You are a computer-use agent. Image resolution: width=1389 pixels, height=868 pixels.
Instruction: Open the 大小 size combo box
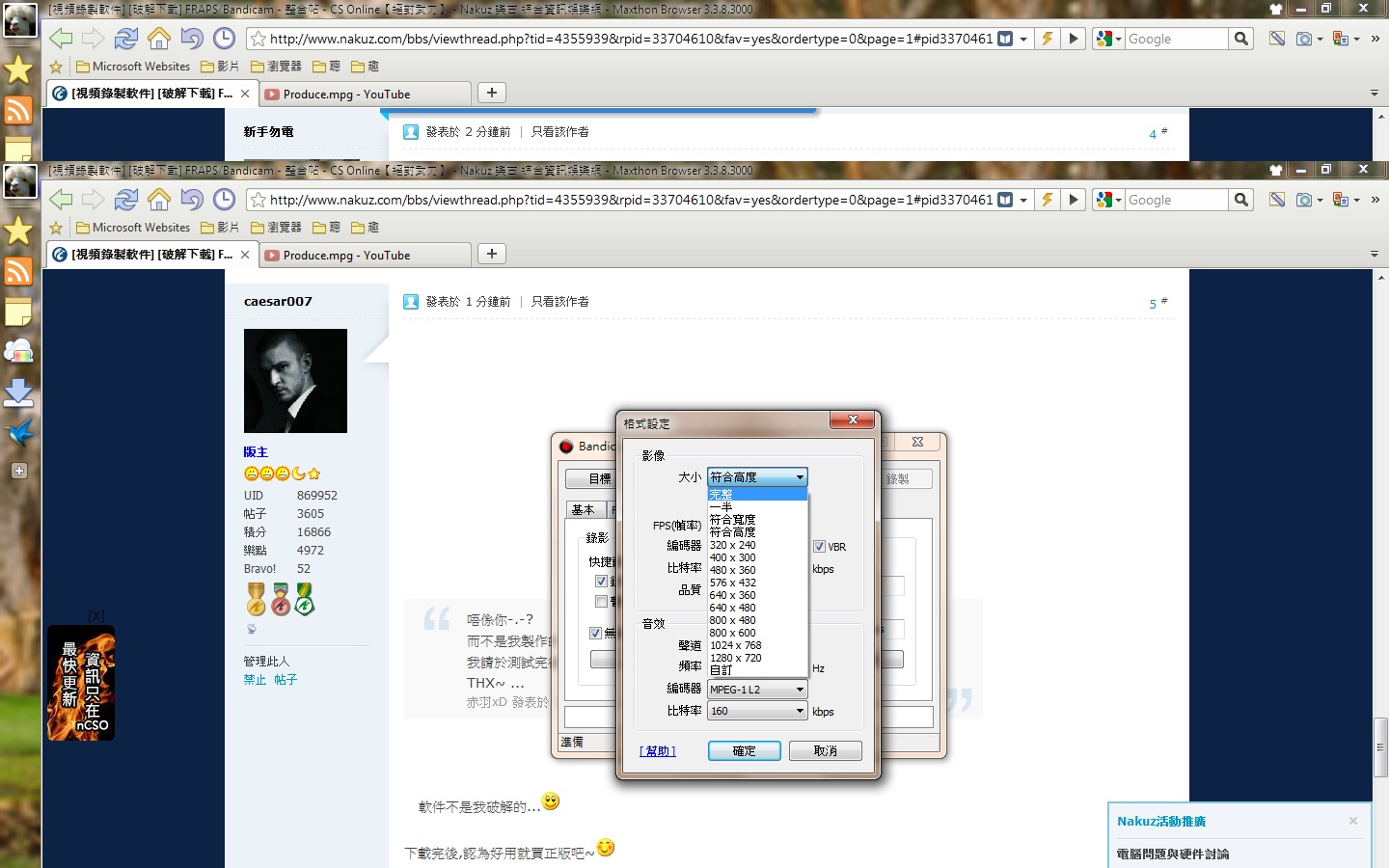point(757,477)
